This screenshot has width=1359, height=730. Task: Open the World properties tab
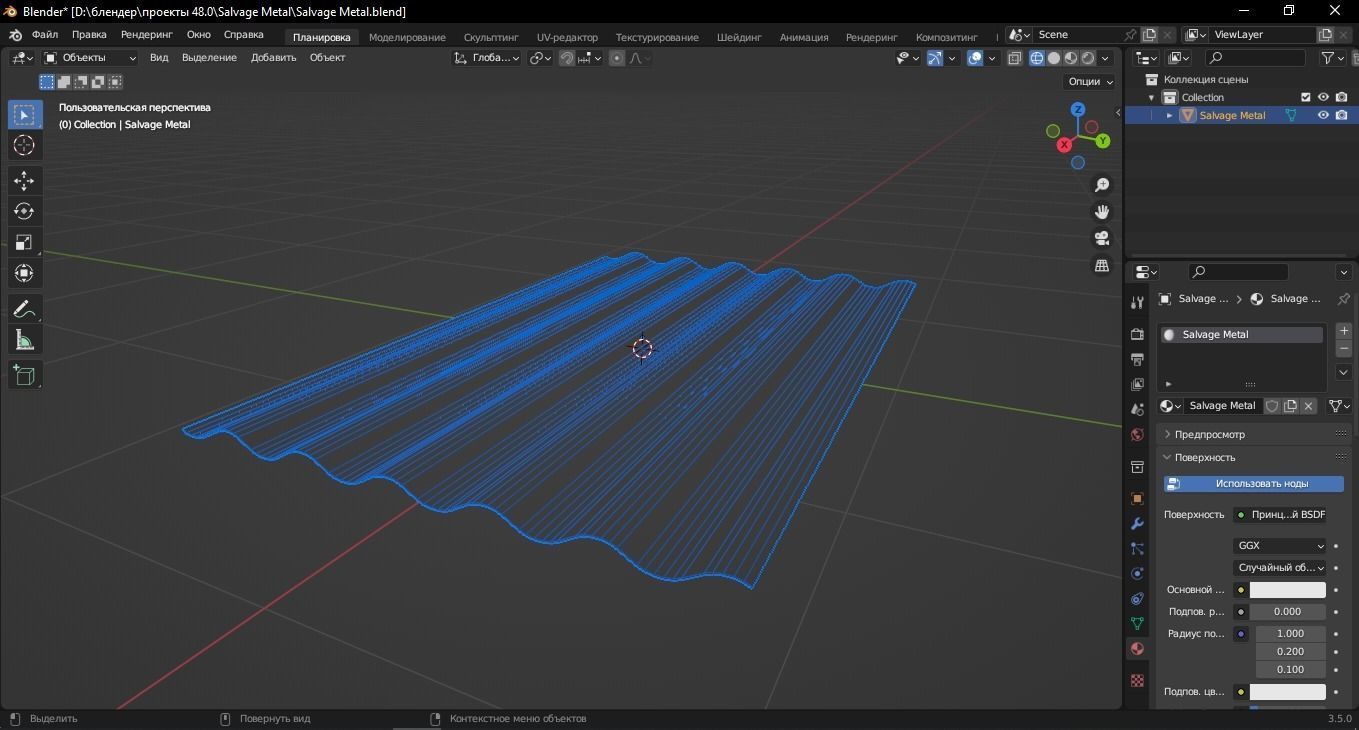[x=1137, y=435]
